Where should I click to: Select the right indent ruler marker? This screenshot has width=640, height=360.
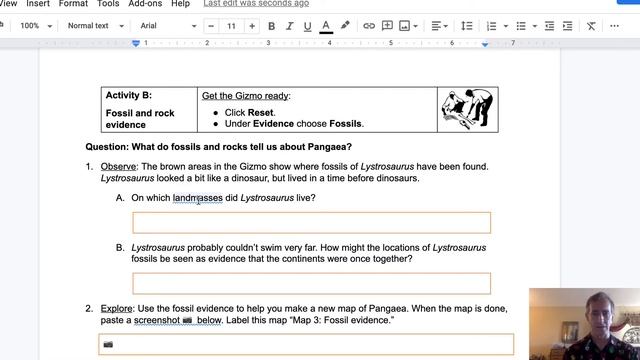pos(485,44)
